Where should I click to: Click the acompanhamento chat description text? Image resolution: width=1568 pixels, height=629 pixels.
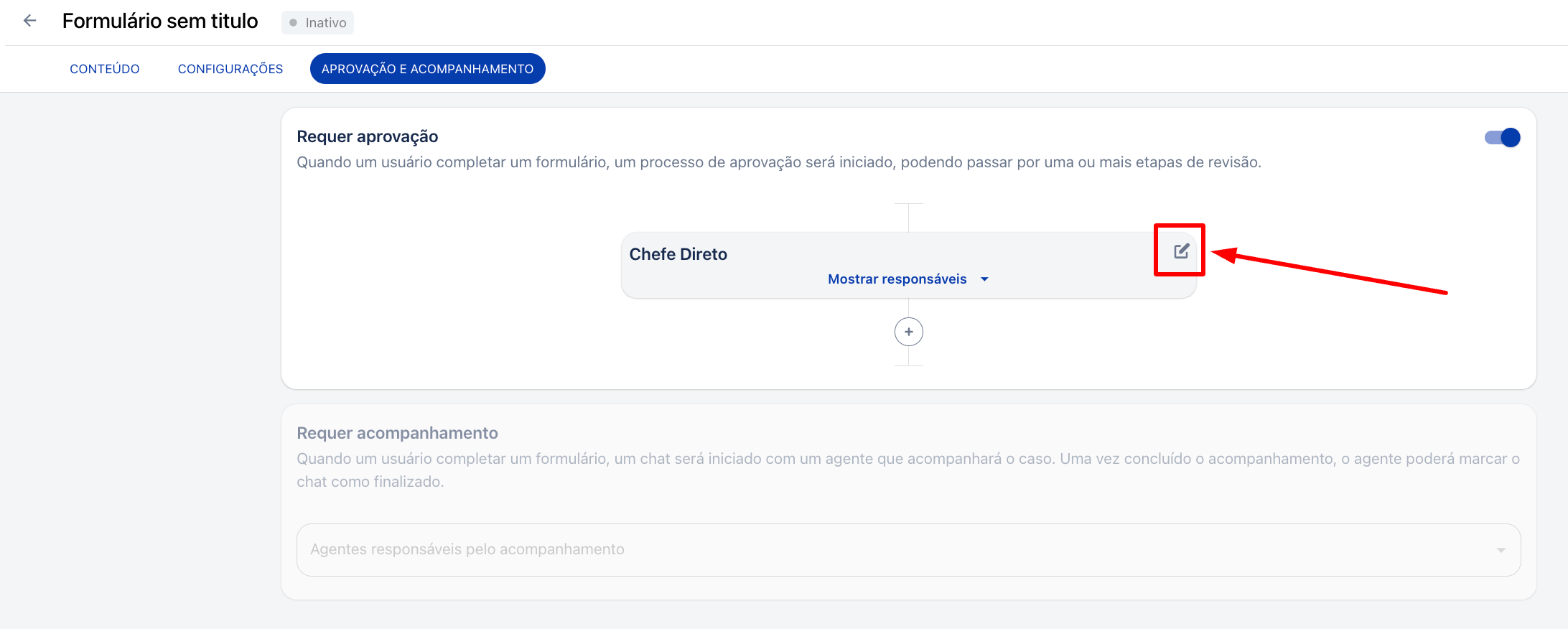tap(908, 470)
